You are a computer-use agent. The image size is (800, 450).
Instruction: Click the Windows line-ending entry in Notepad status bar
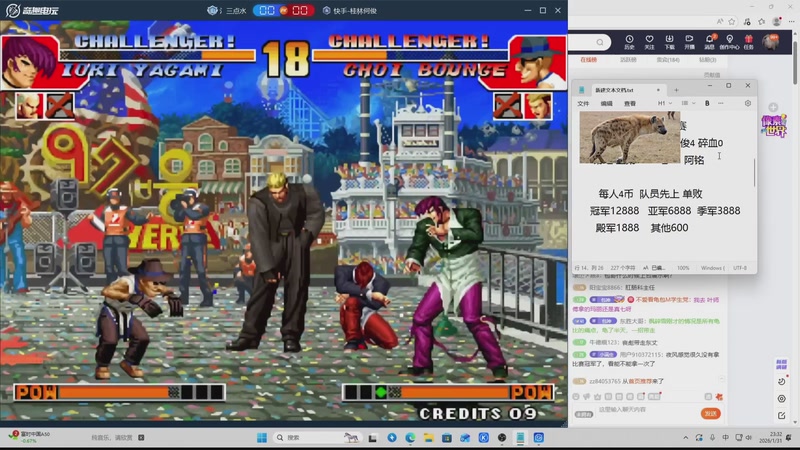pos(713,268)
